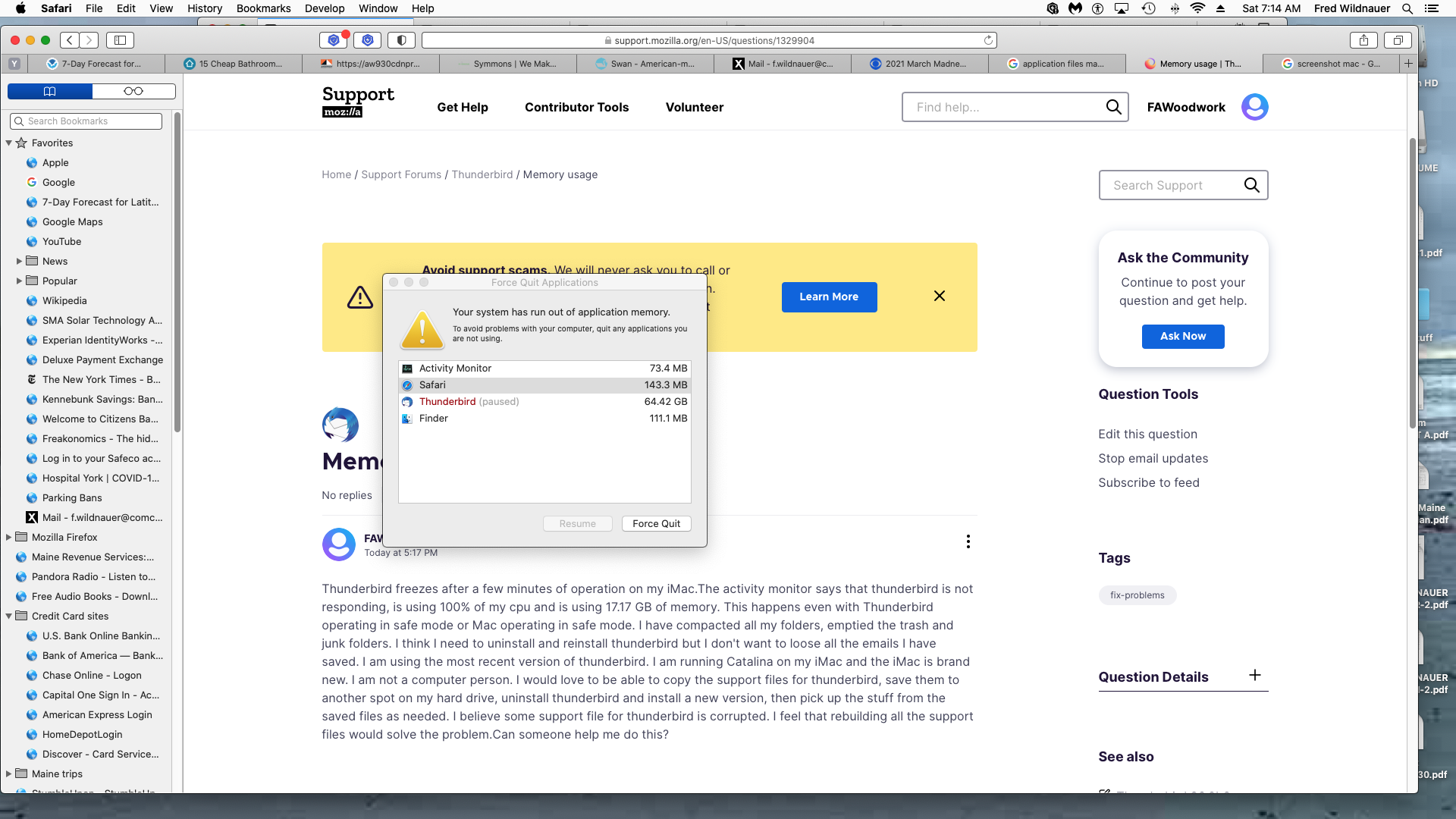Click the sidebar vertical scrollbar
The width and height of the screenshot is (1456, 819).
pos(177,273)
